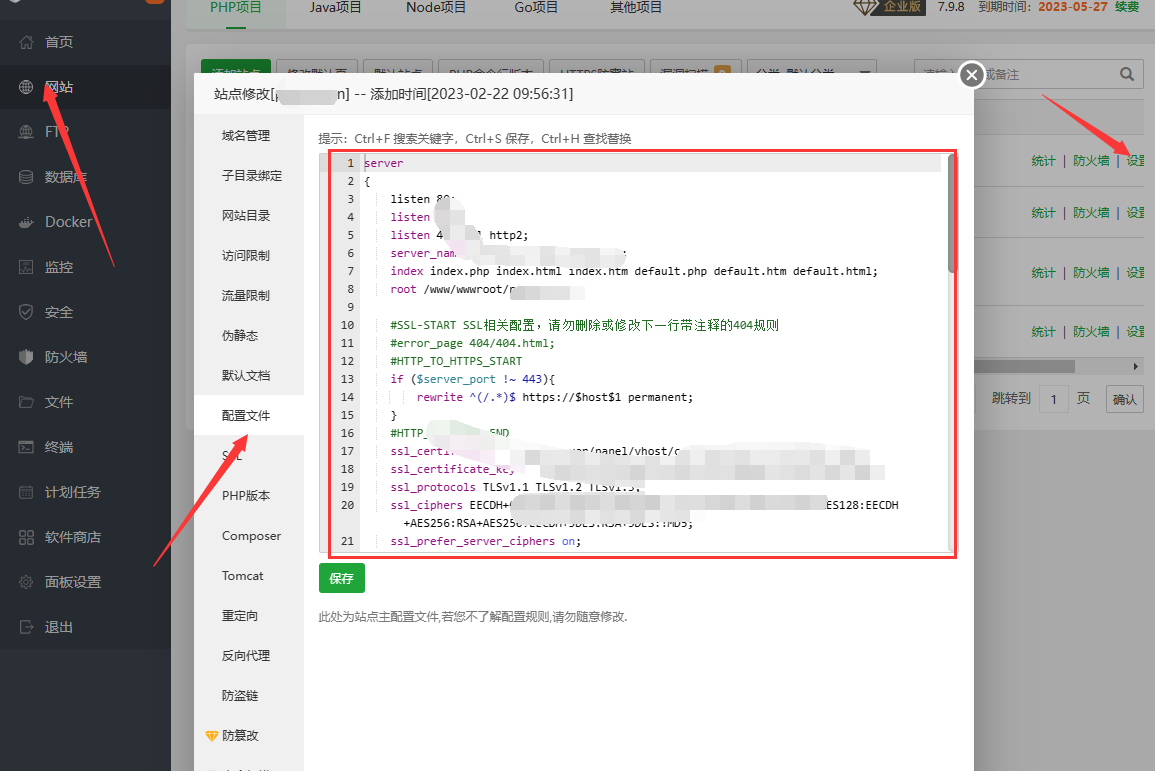Screen dimensions: 1155x771
Task: Close the site modification dialog
Action: [x=972, y=74]
